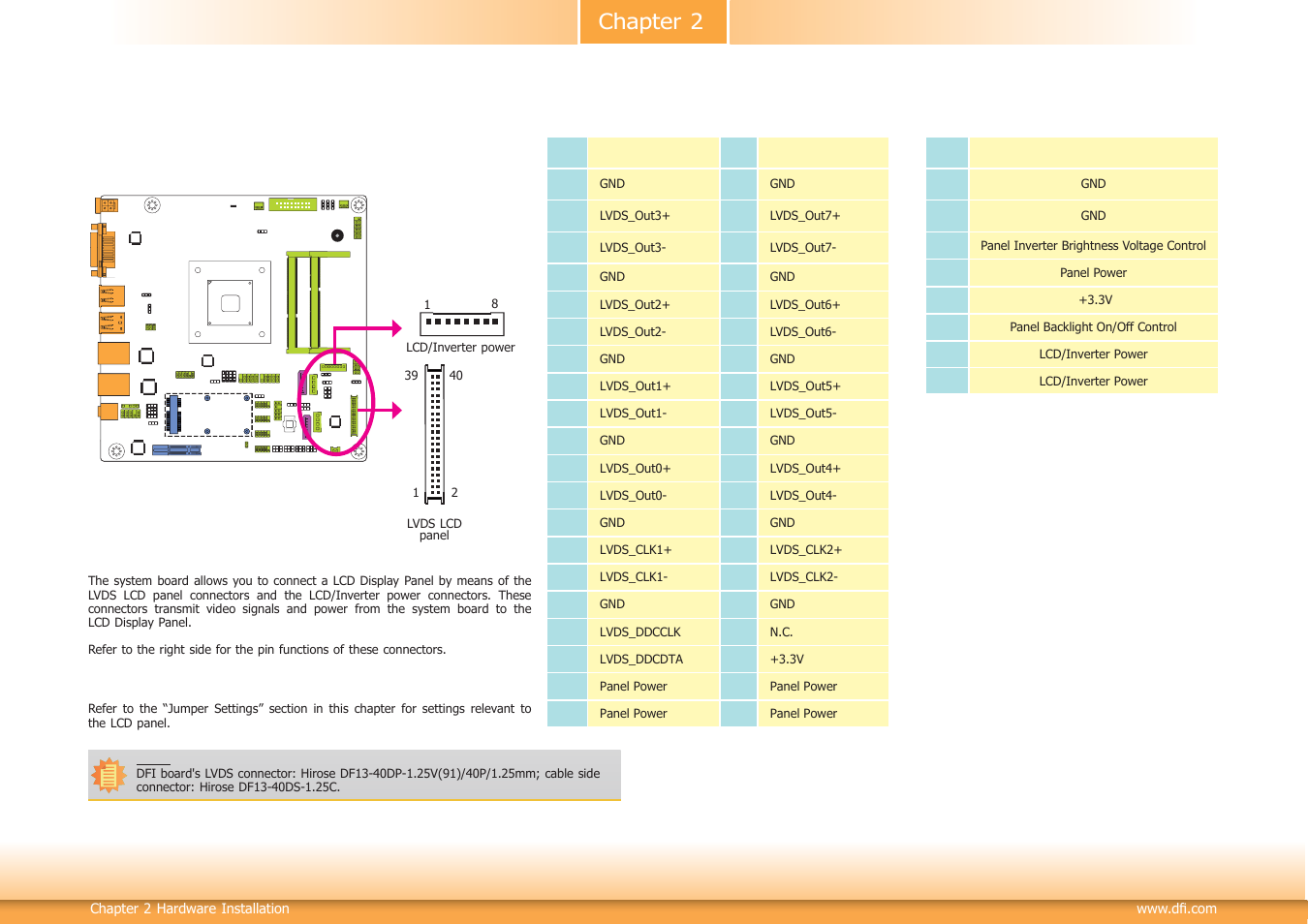Screen dimensions: 1308x924
Task: Pick the LVDS_Out4- cell
Action: click(x=823, y=496)
